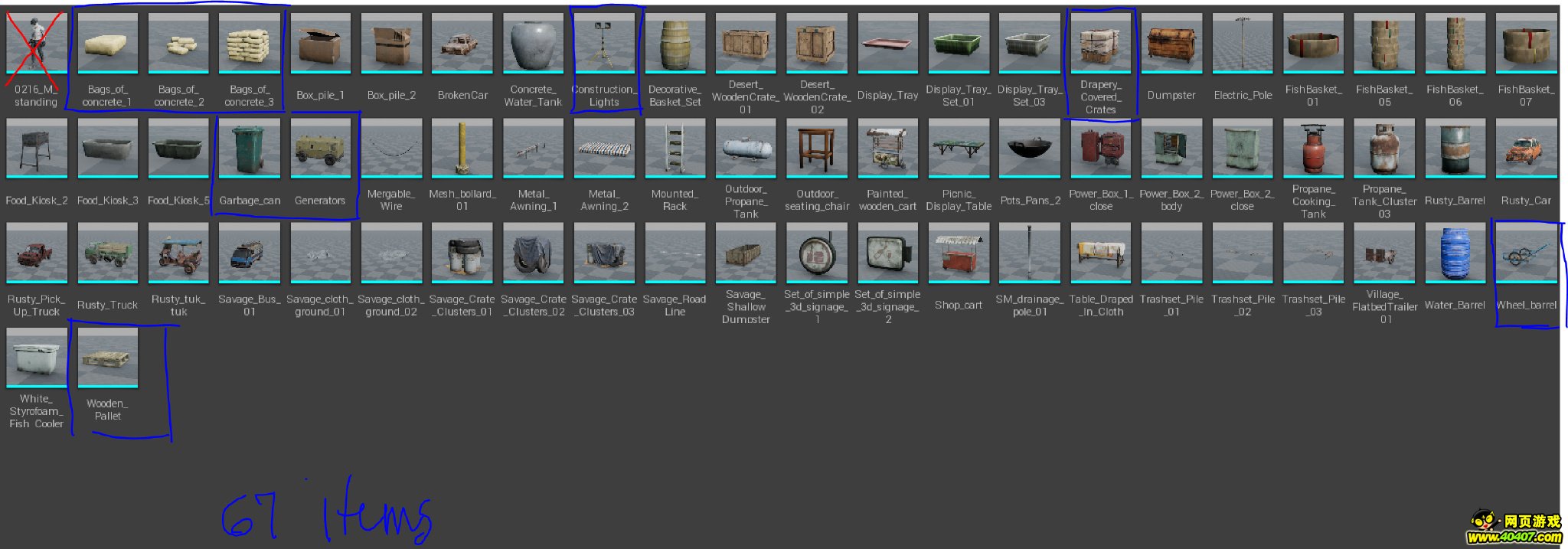
Task: Select the Box_pile_1 asset
Action: (x=321, y=43)
